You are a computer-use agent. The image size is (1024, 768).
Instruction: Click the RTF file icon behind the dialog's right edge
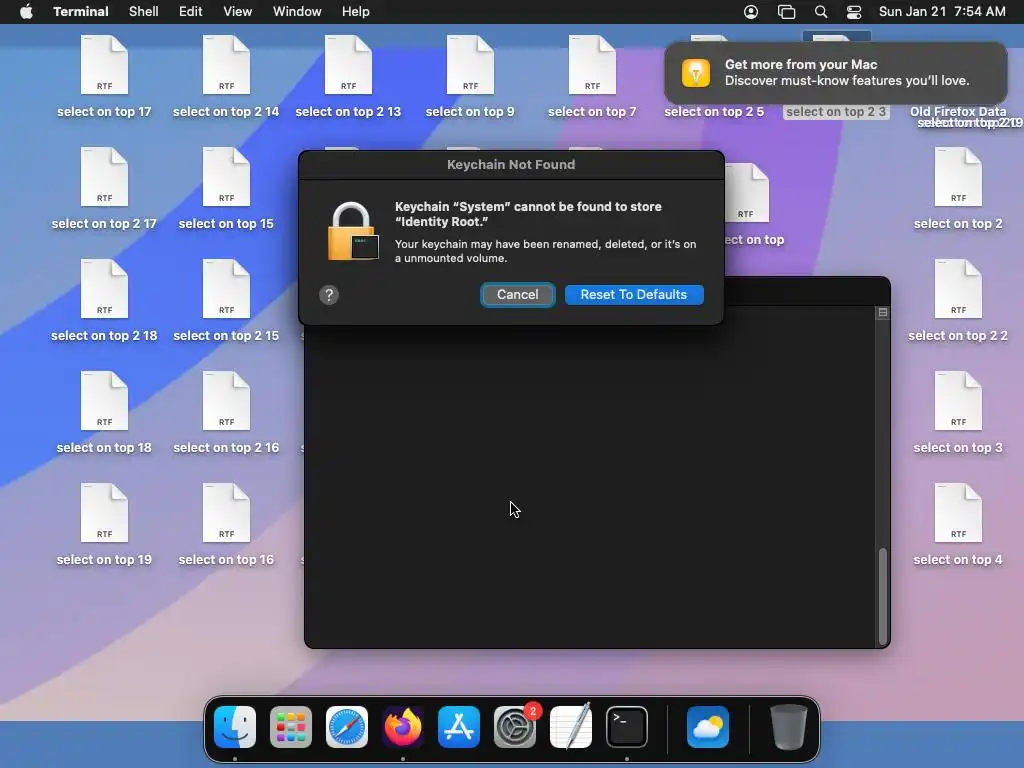(x=746, y=193)
